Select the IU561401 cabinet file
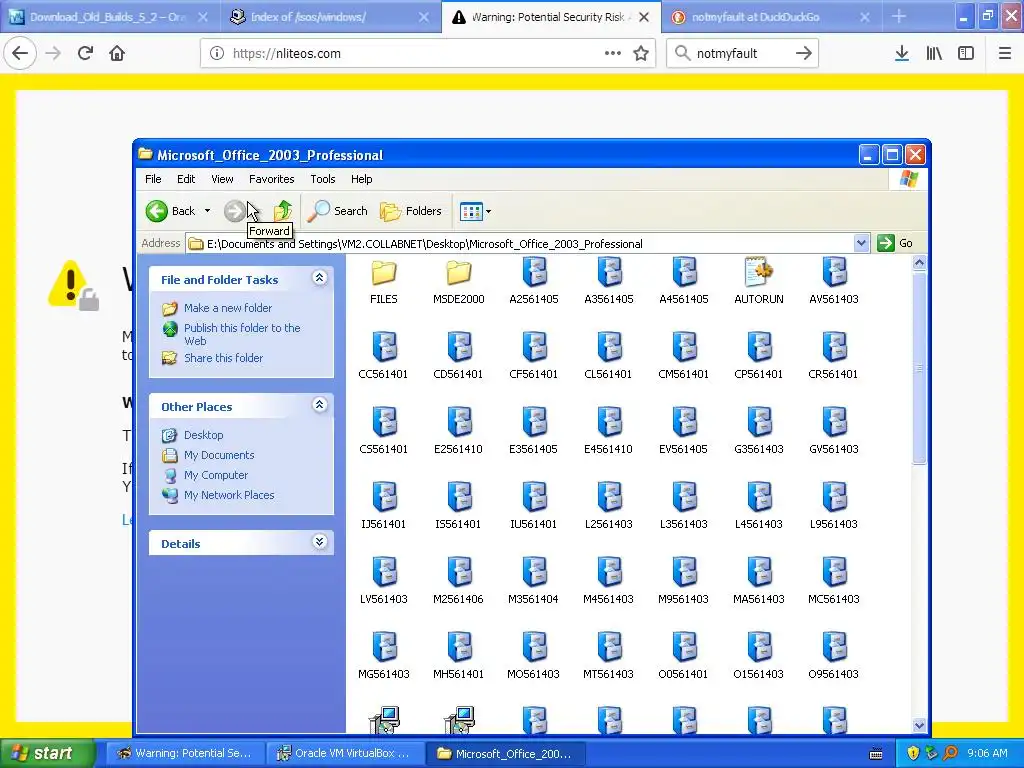 click(x=534, y=497)
